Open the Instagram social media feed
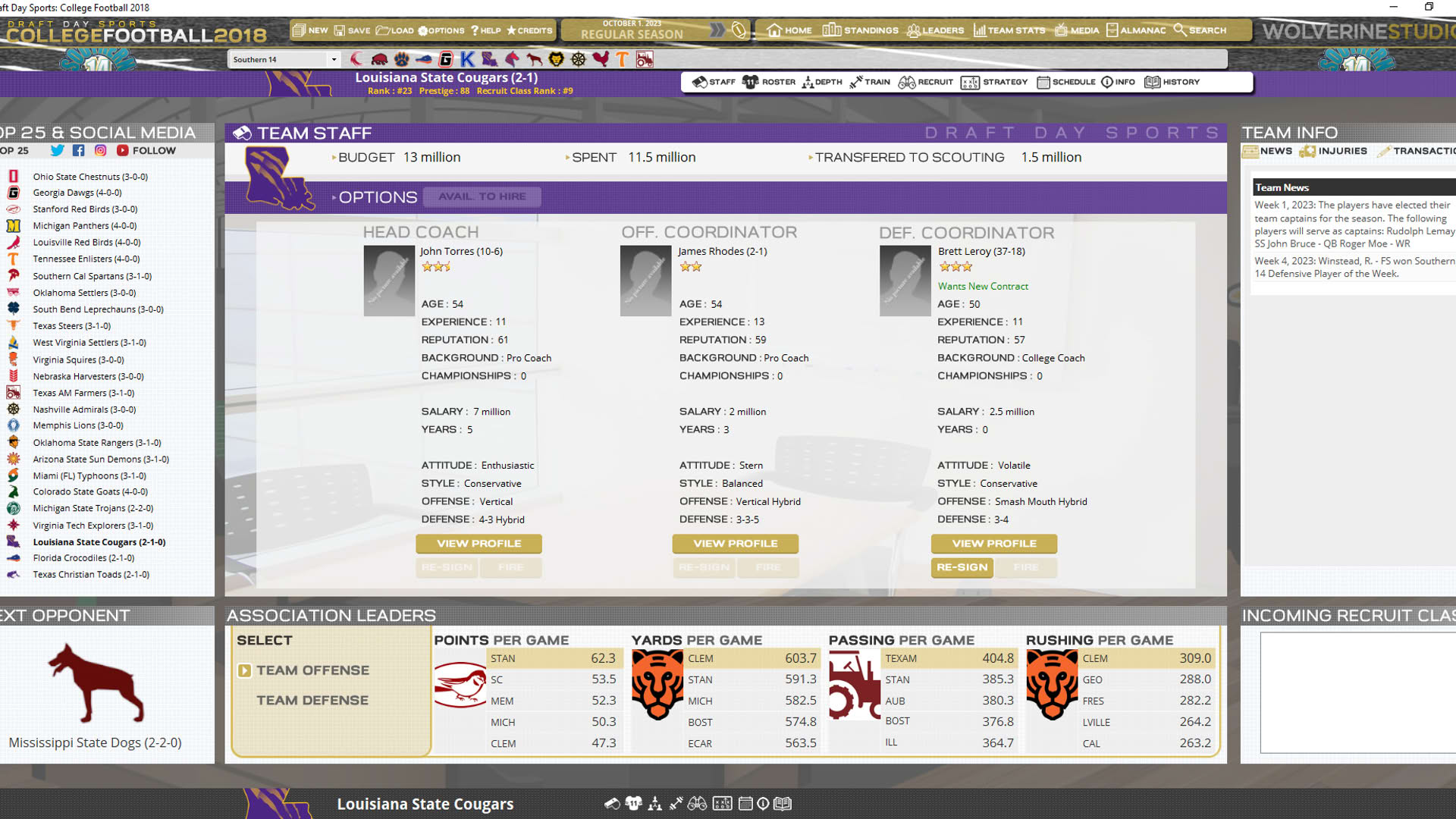The image size is (1456, 819). click(x=100, y=150)
